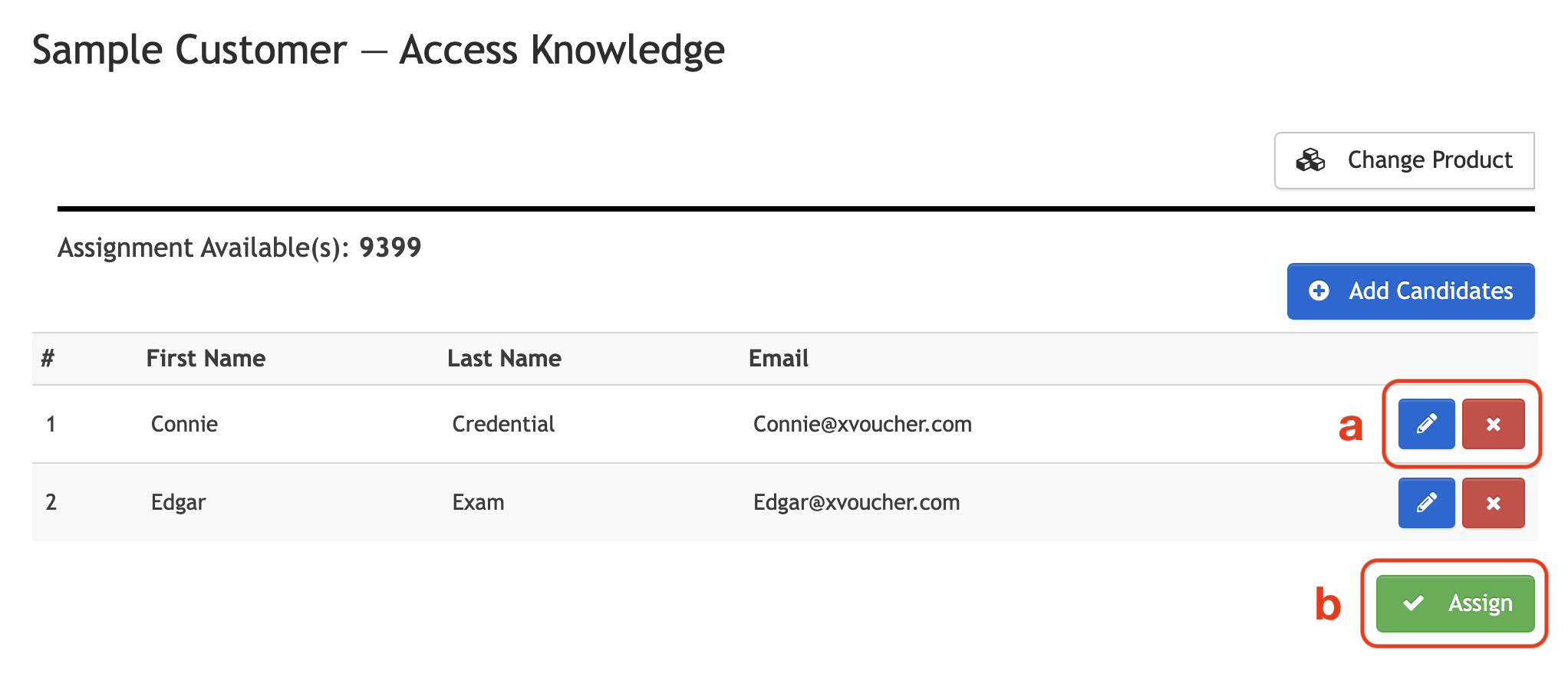Select the last name Credential cell

(x=503, y=424)
